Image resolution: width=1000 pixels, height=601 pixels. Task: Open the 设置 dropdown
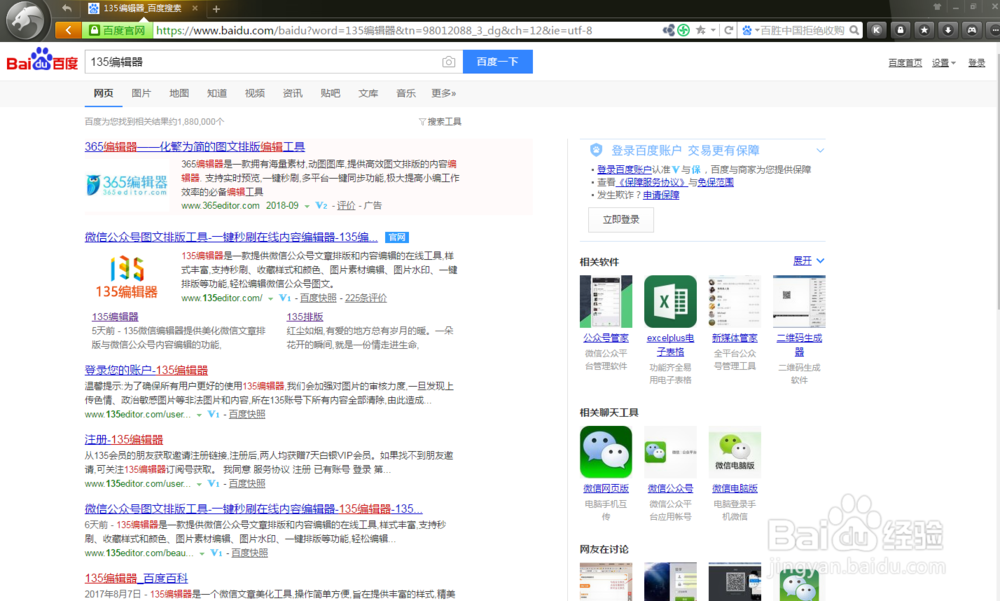click(943, 63)
